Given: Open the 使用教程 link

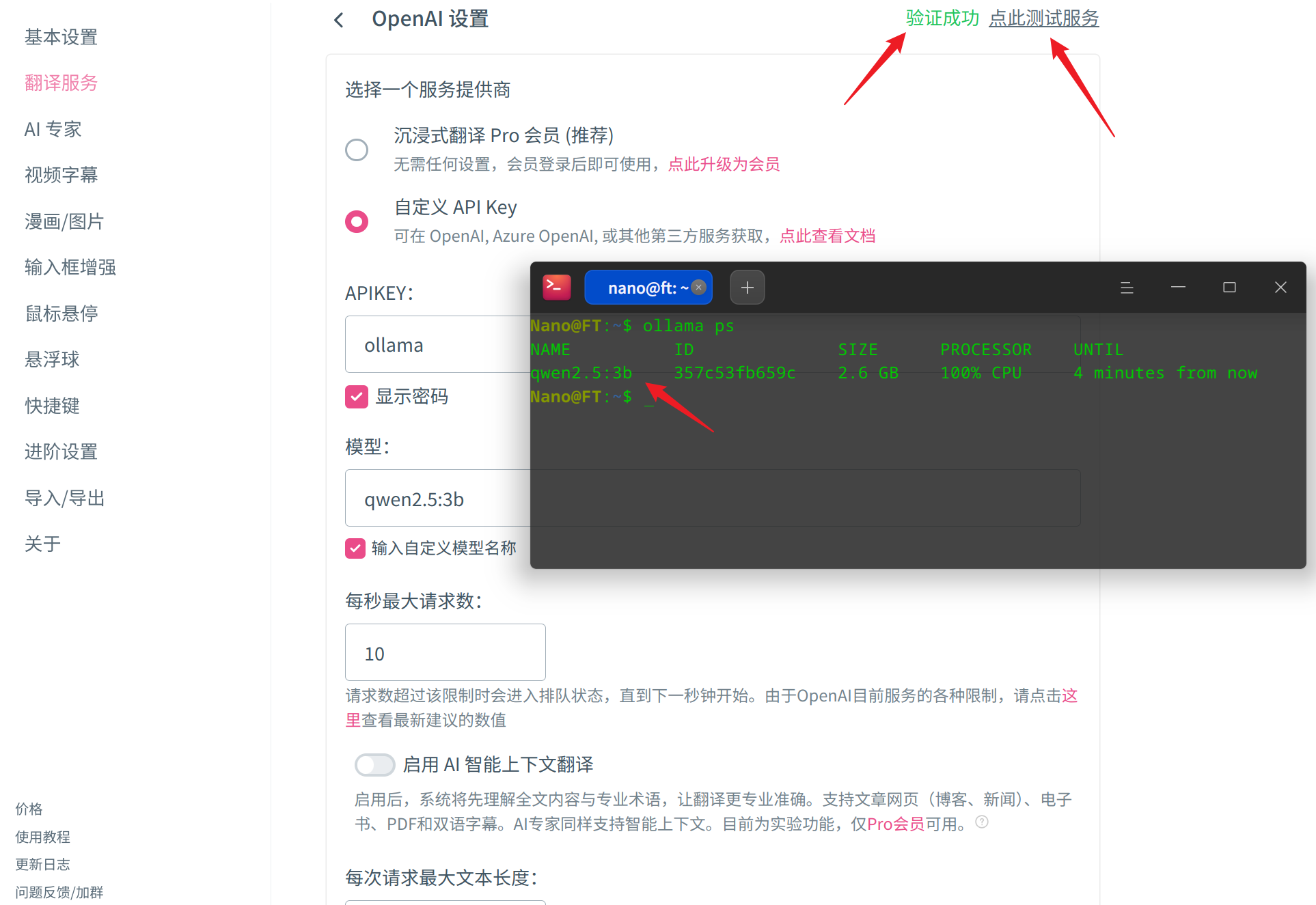Looking at the screenshot, I should 43,837.
